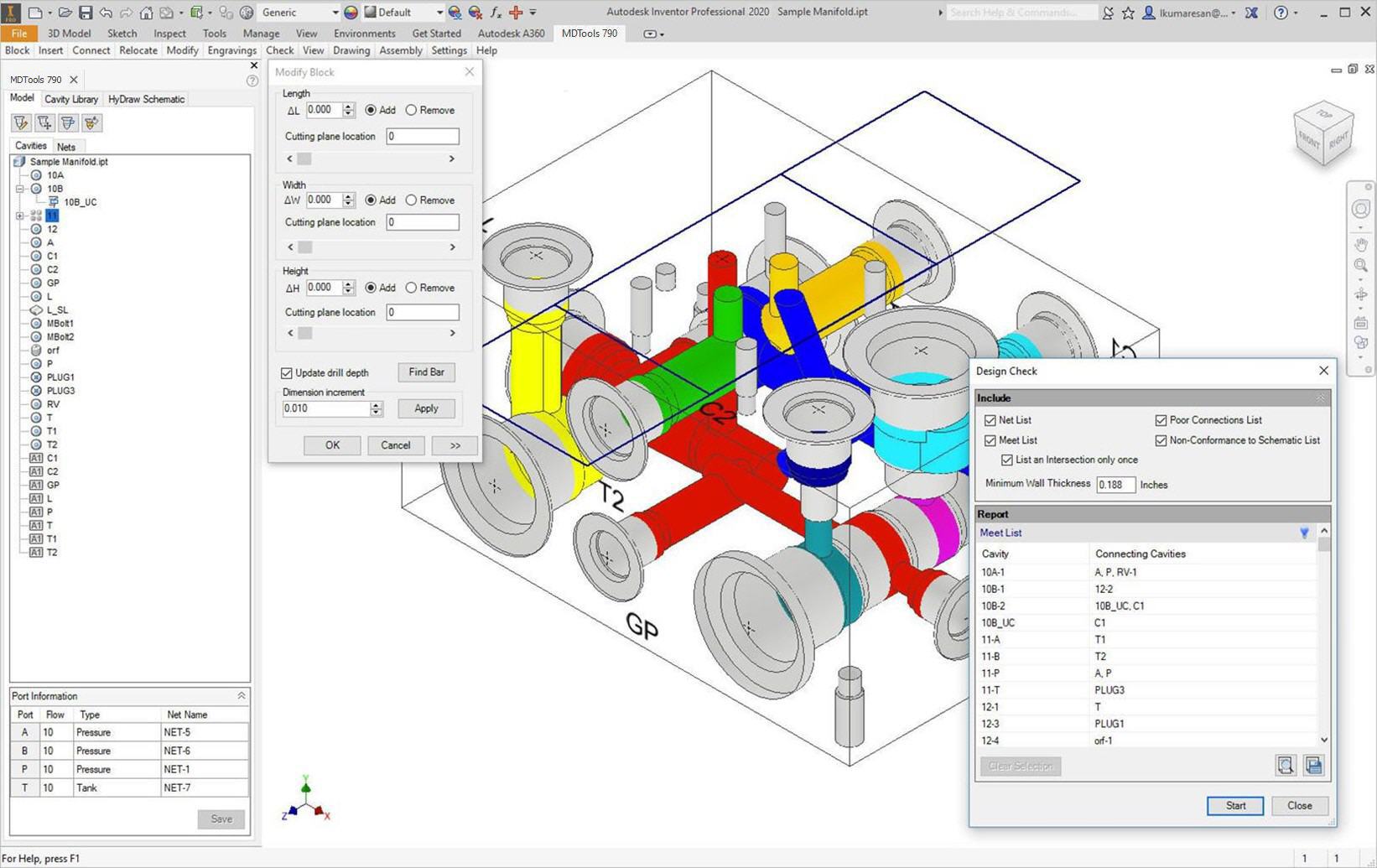Open the Engravings menu
The image size is (1377, 868).
coord(232,50)
